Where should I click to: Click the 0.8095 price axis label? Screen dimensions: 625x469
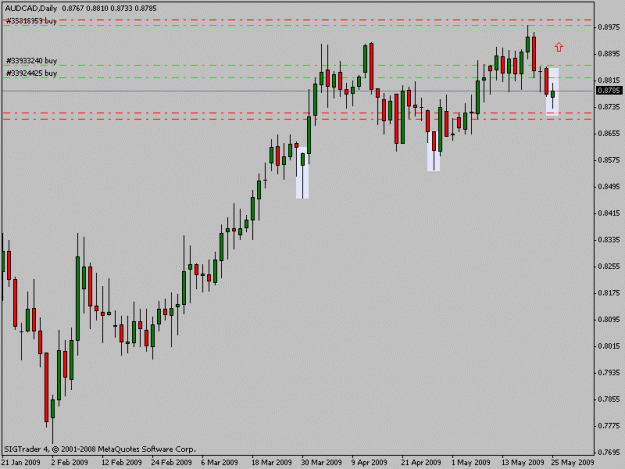coord(609,320)
